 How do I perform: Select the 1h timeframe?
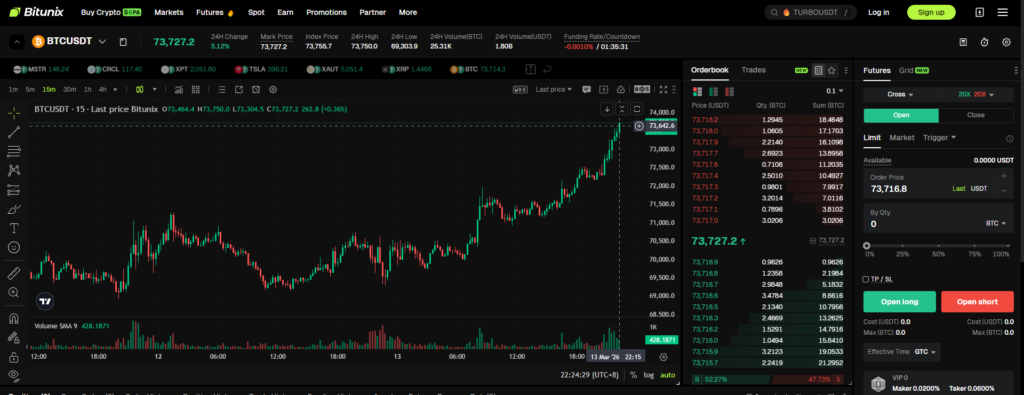[x=88, y=89]
